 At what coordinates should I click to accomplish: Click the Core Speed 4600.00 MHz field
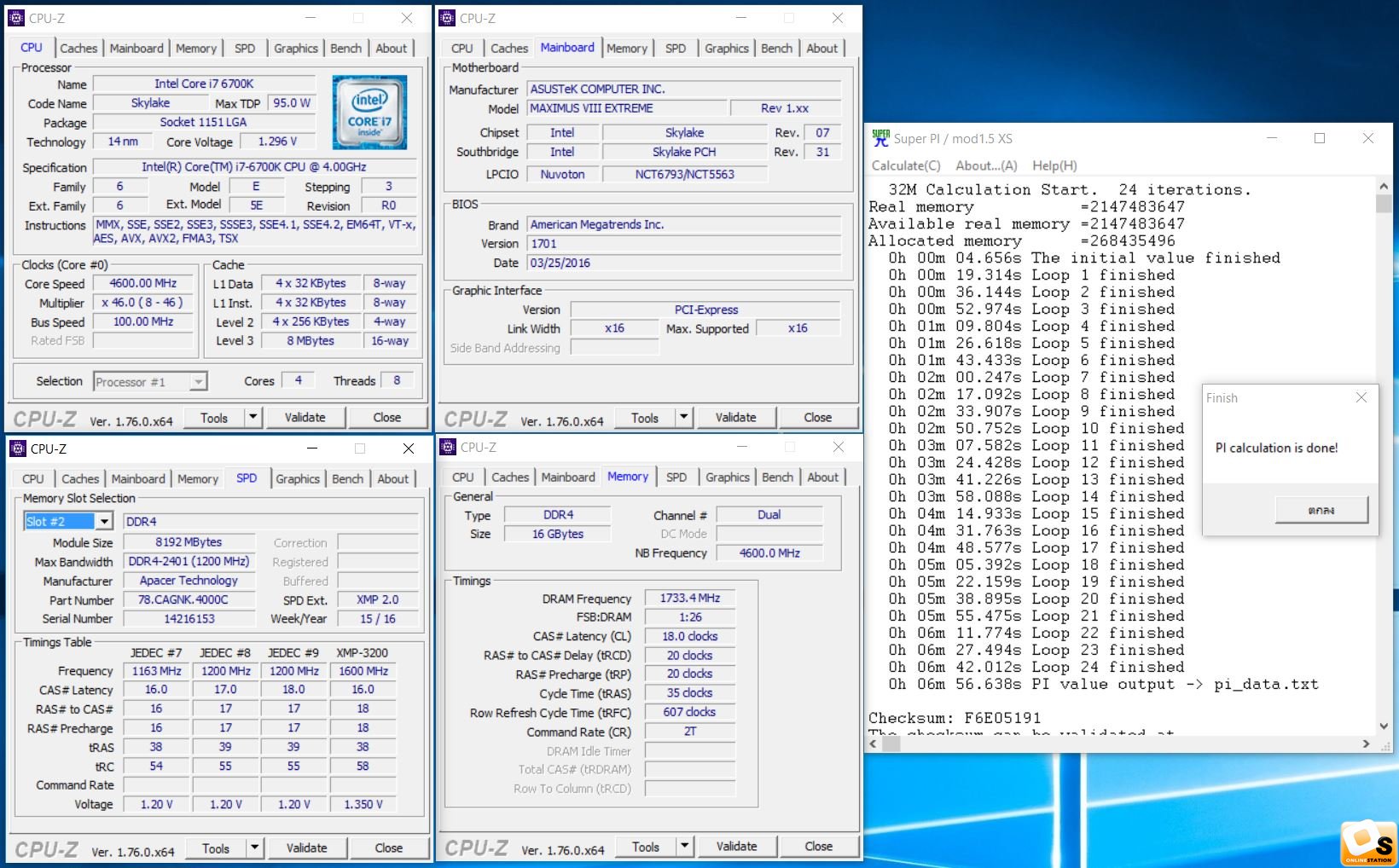(143, 283)
